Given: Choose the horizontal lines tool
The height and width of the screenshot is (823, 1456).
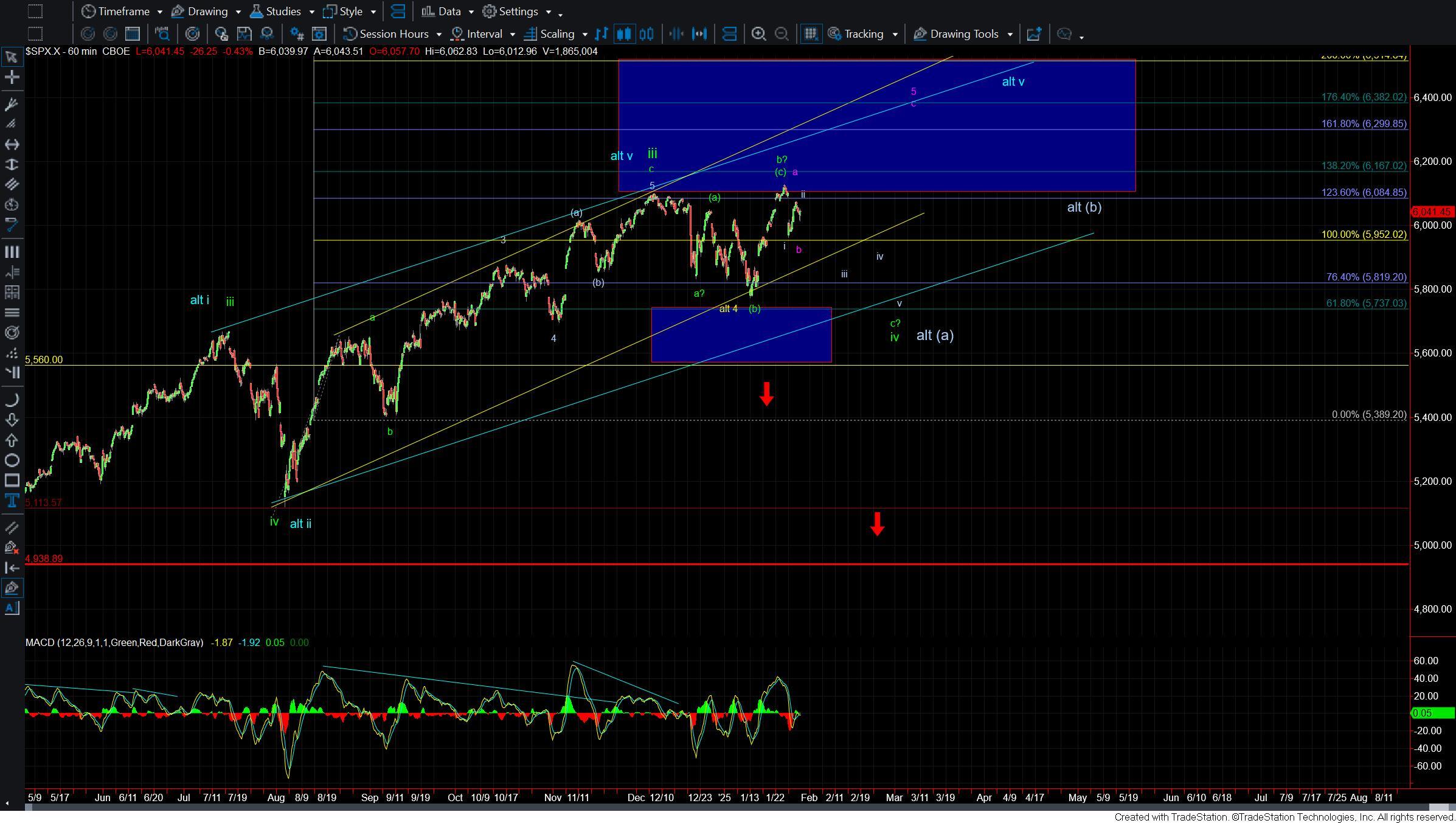Looking at the screenshot, I should coord(12,312).
